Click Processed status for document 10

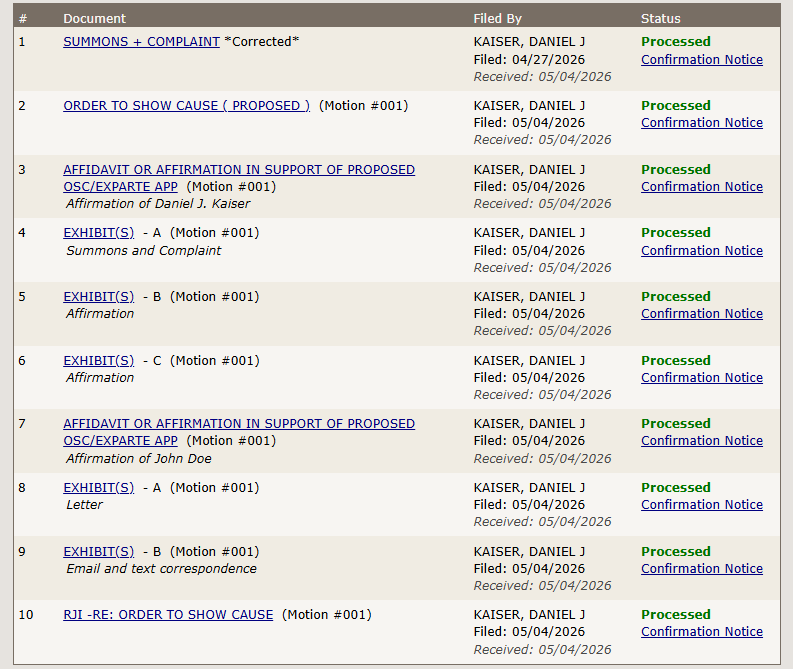tap(676, 614)
